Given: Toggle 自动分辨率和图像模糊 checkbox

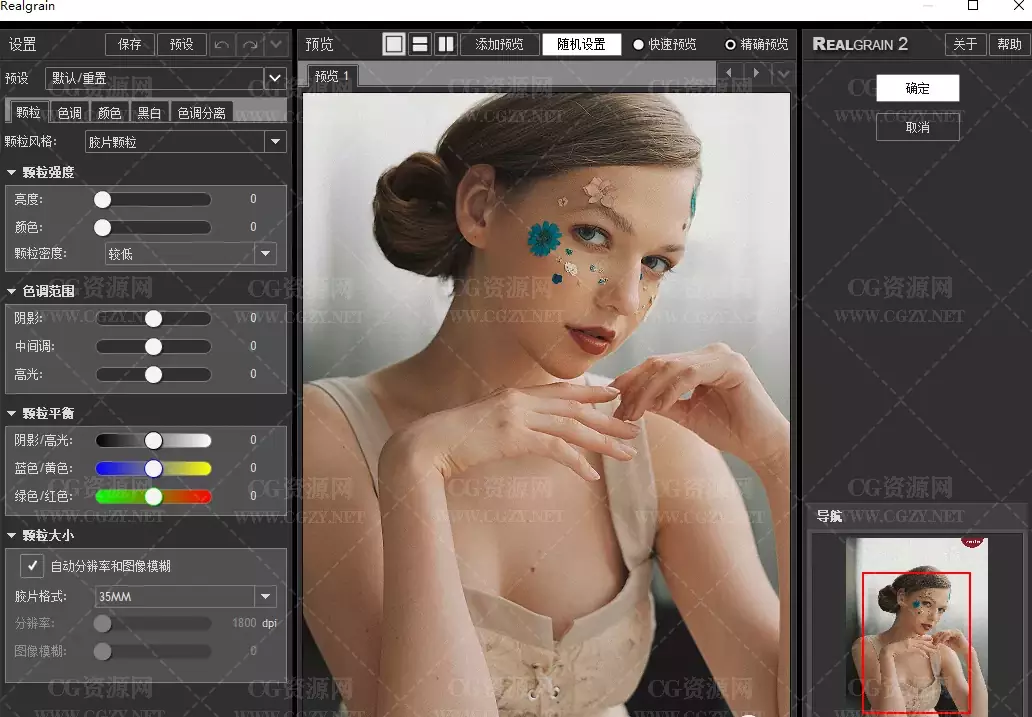Looking at the screenshot, I should [x=32, y=566].
